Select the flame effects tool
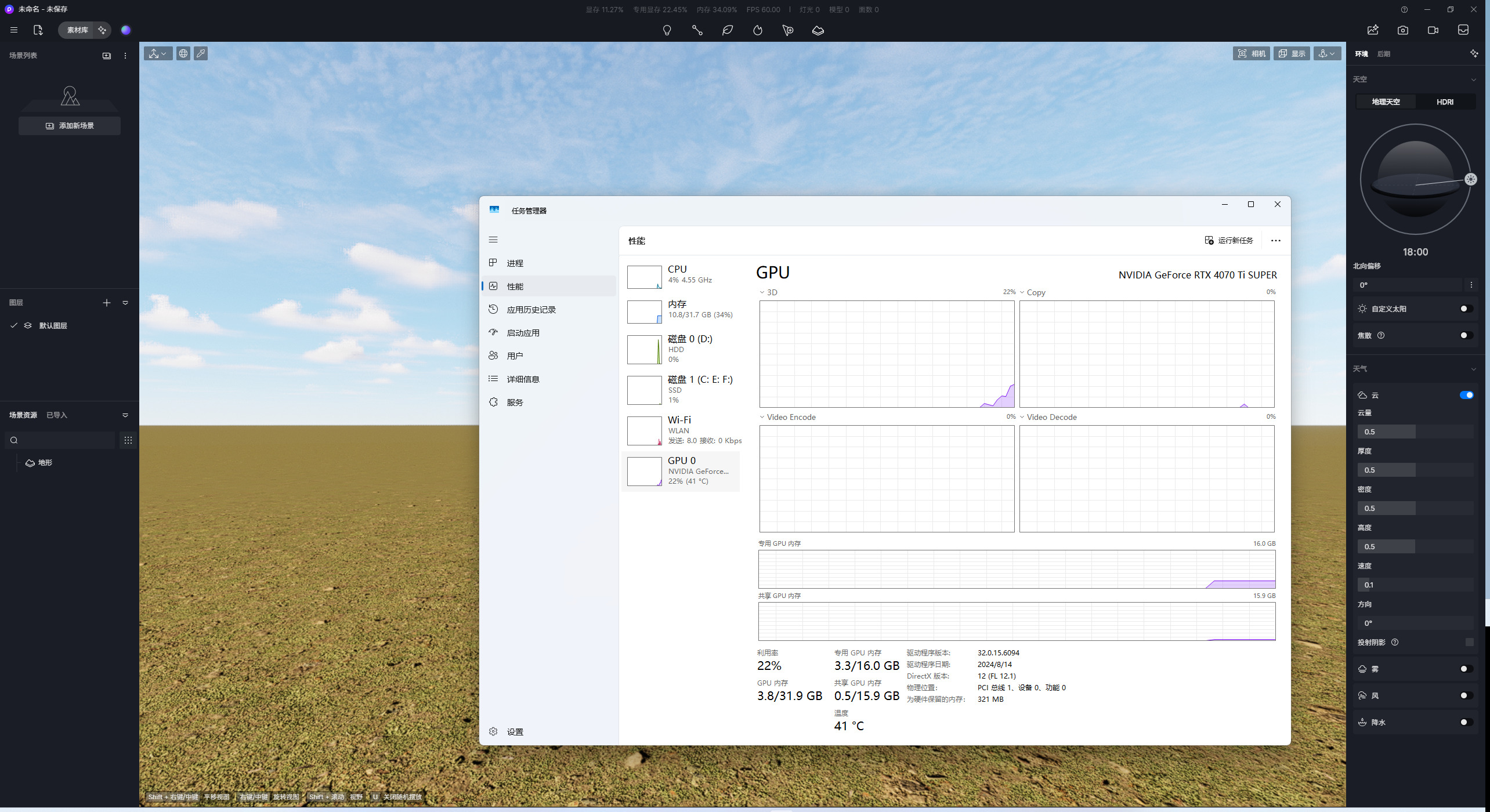1490x812 pixels. coord(758,30)
